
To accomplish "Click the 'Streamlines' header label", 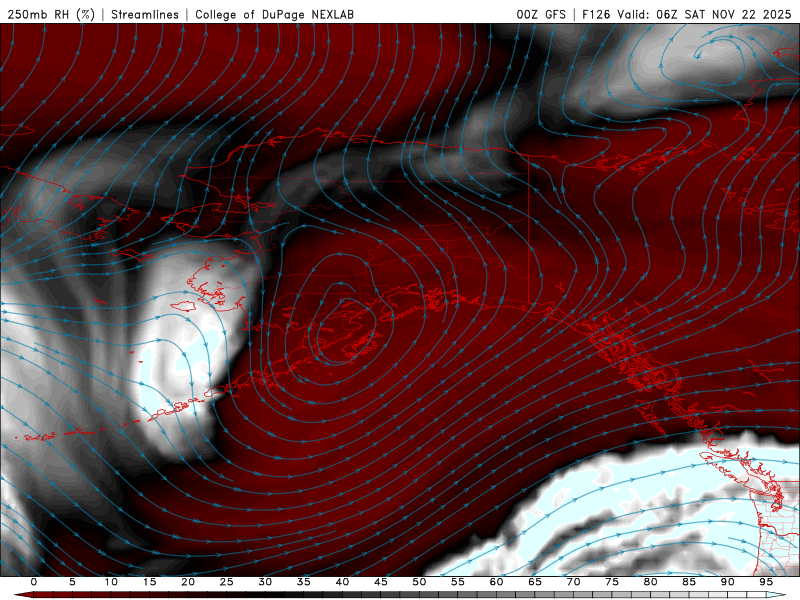I will [145, 14].
